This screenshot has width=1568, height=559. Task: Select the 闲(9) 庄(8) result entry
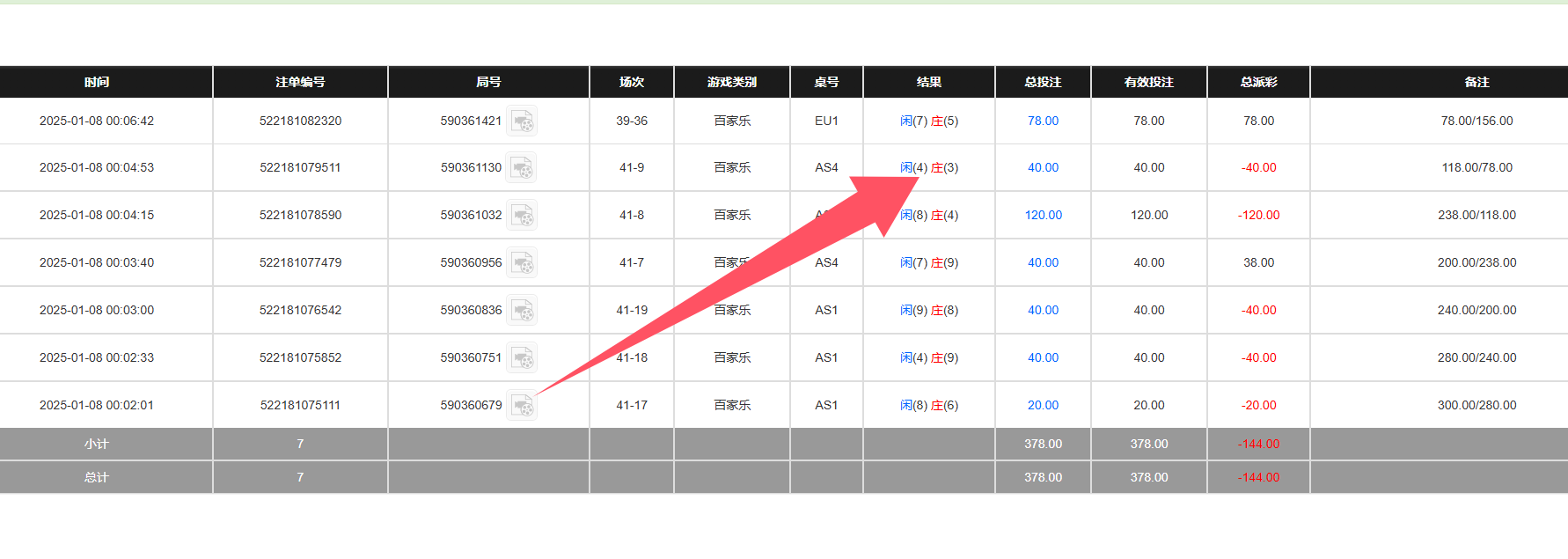[x=928, y=311]
